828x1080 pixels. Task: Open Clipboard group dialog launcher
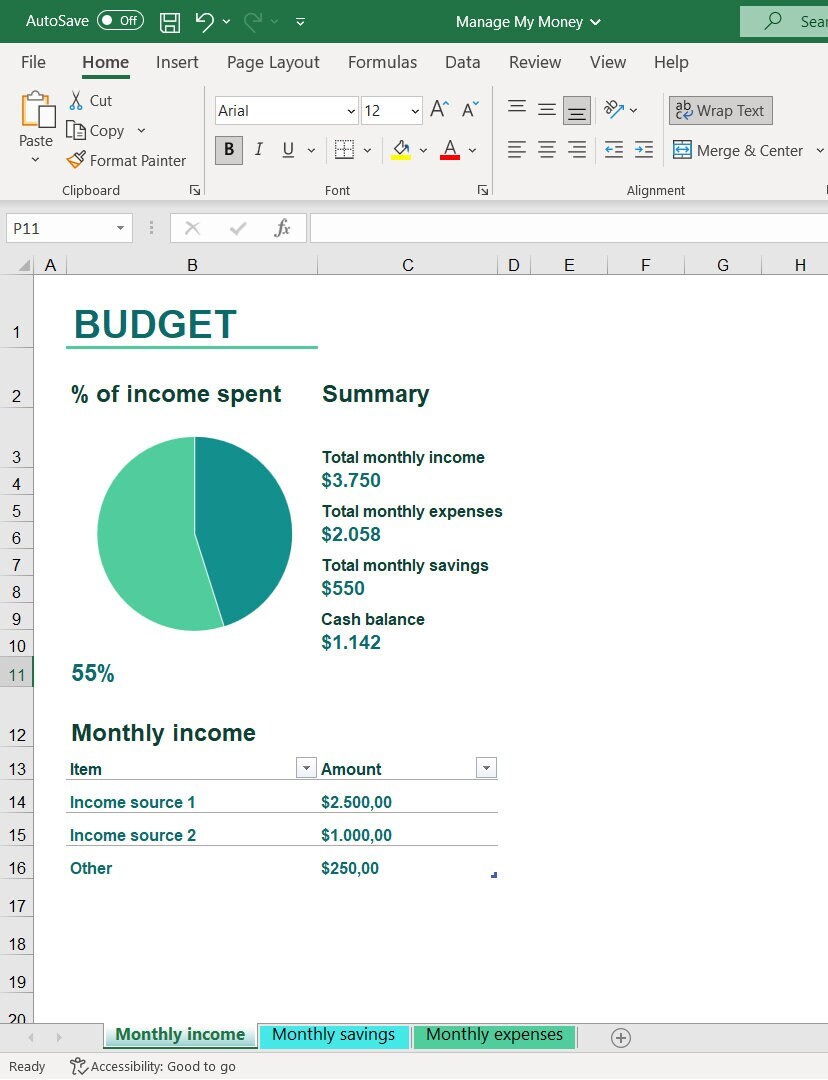(195, 190)
